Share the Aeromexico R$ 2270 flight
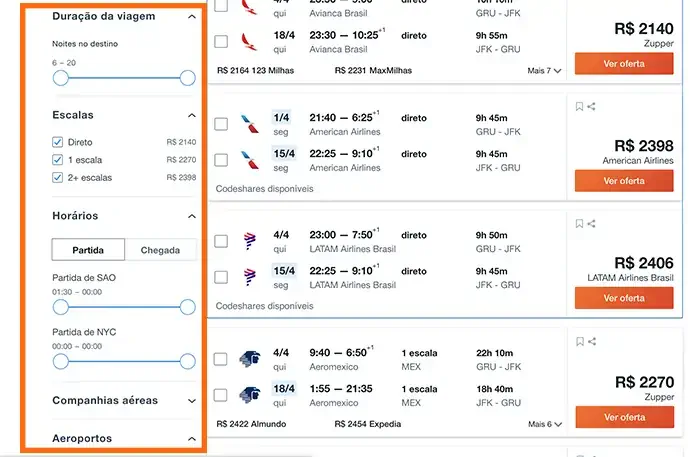 click(592, 342)
